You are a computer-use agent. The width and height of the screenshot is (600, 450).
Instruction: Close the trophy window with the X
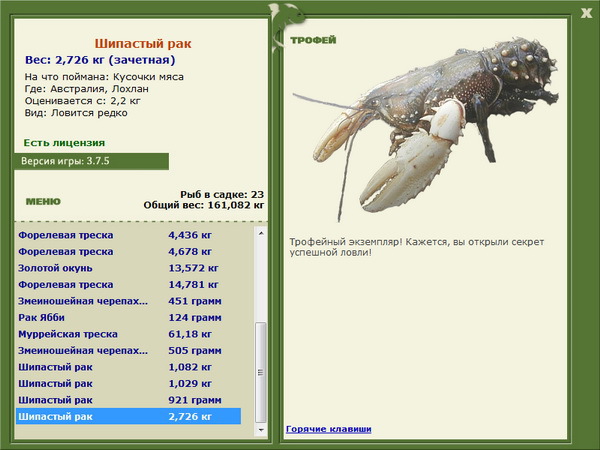pyautogui.click(x=586, y=13)
